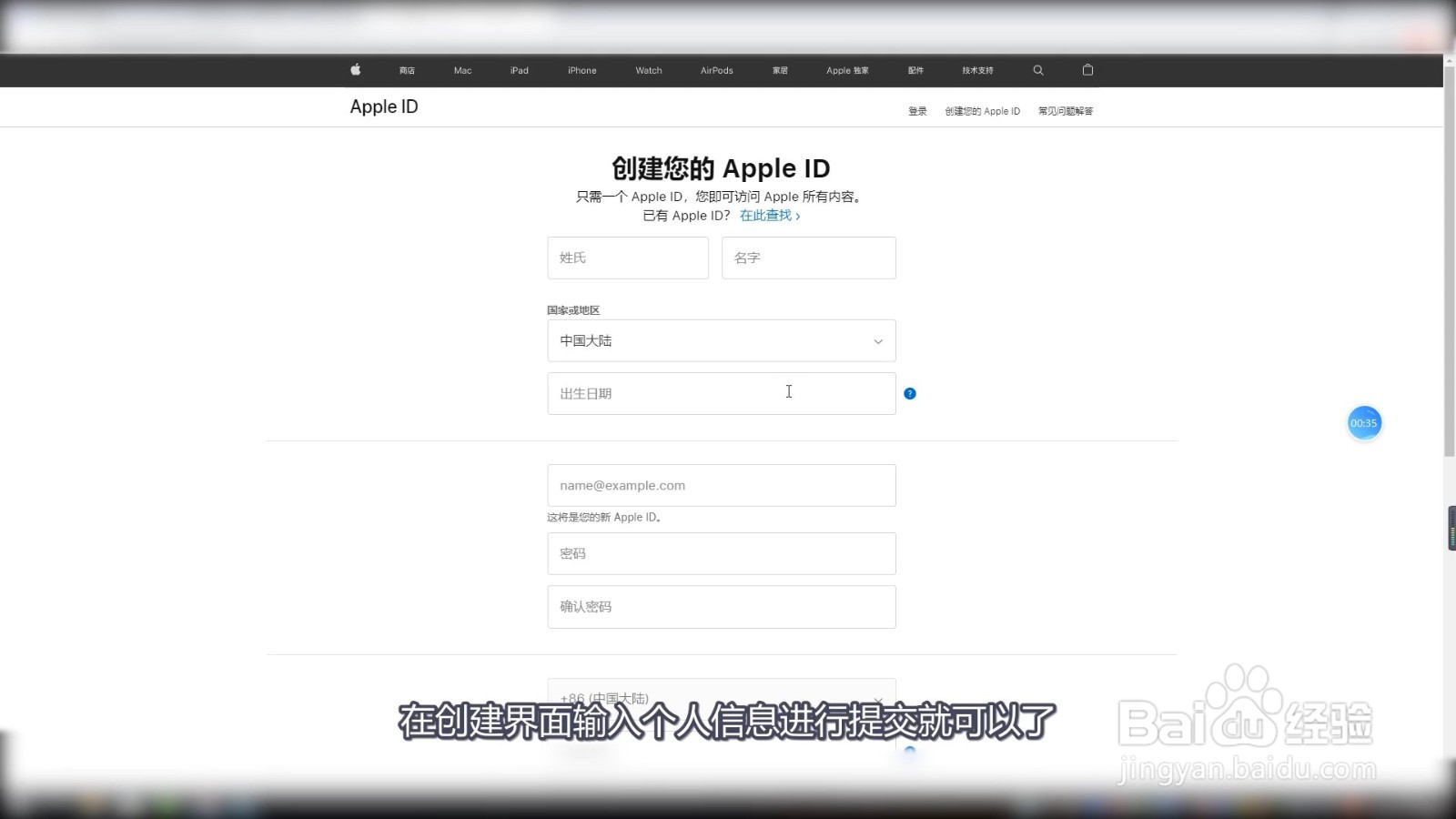
Task: Focus the name@example.com email field
Action: click(x=722, y=485)
